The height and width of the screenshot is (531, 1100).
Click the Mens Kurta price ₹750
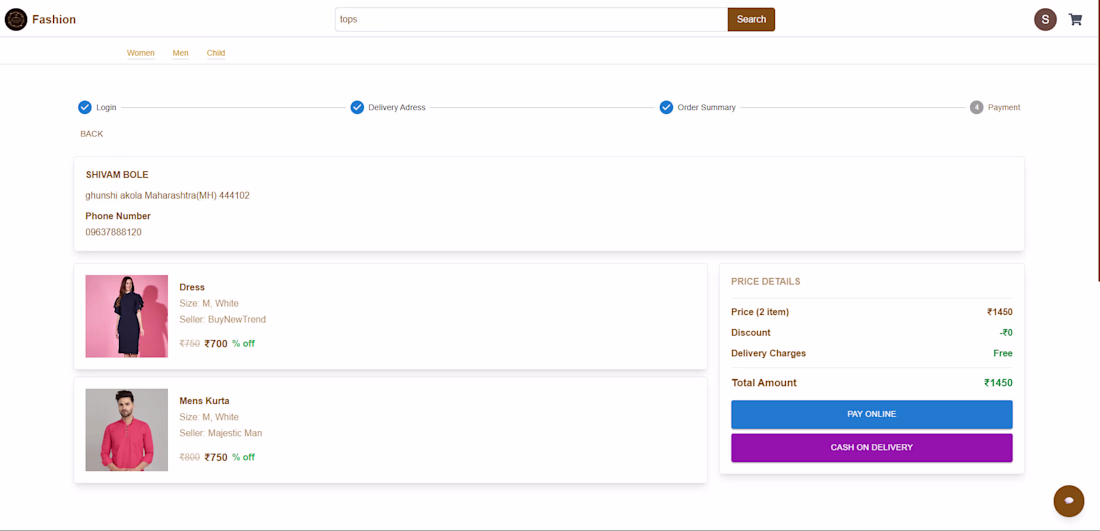pos(216,457)
